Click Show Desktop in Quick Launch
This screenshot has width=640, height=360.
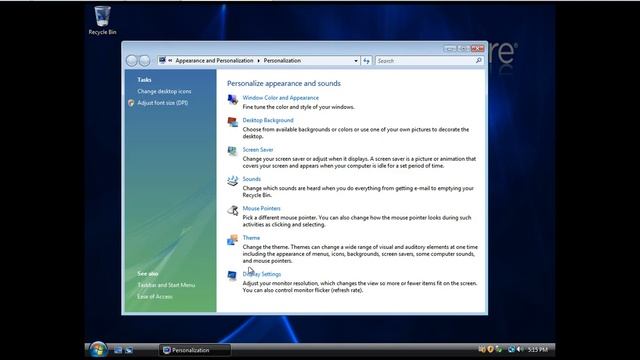click(x=118, y=350)
